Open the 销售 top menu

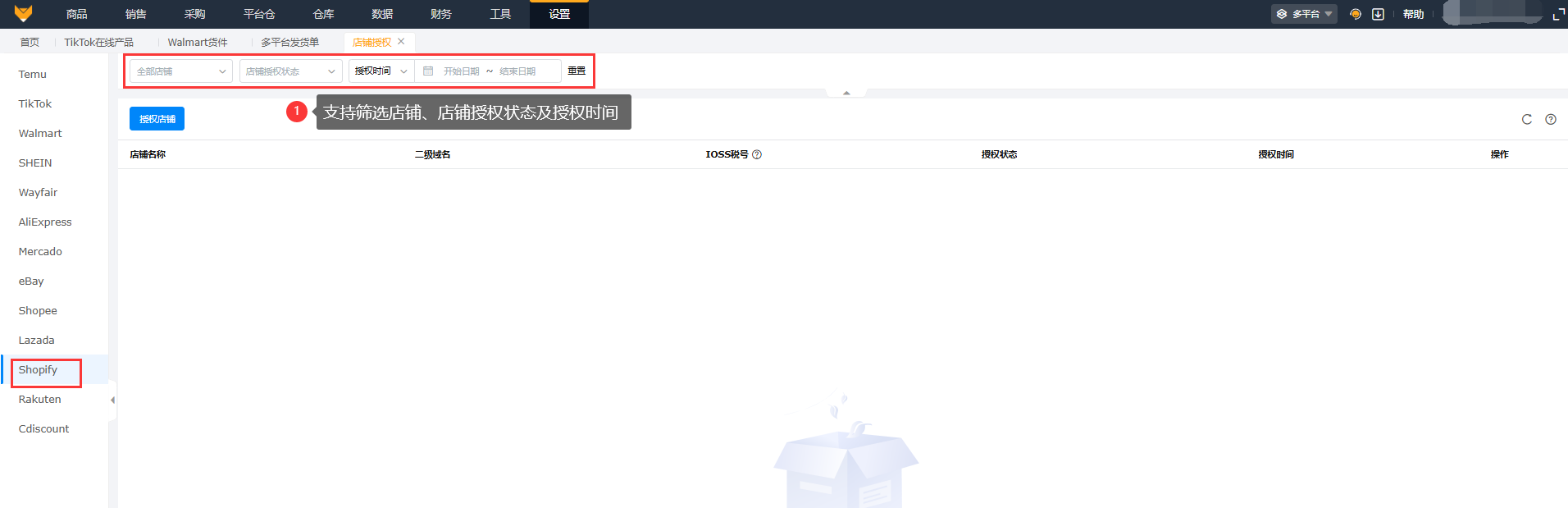(136, 14)
